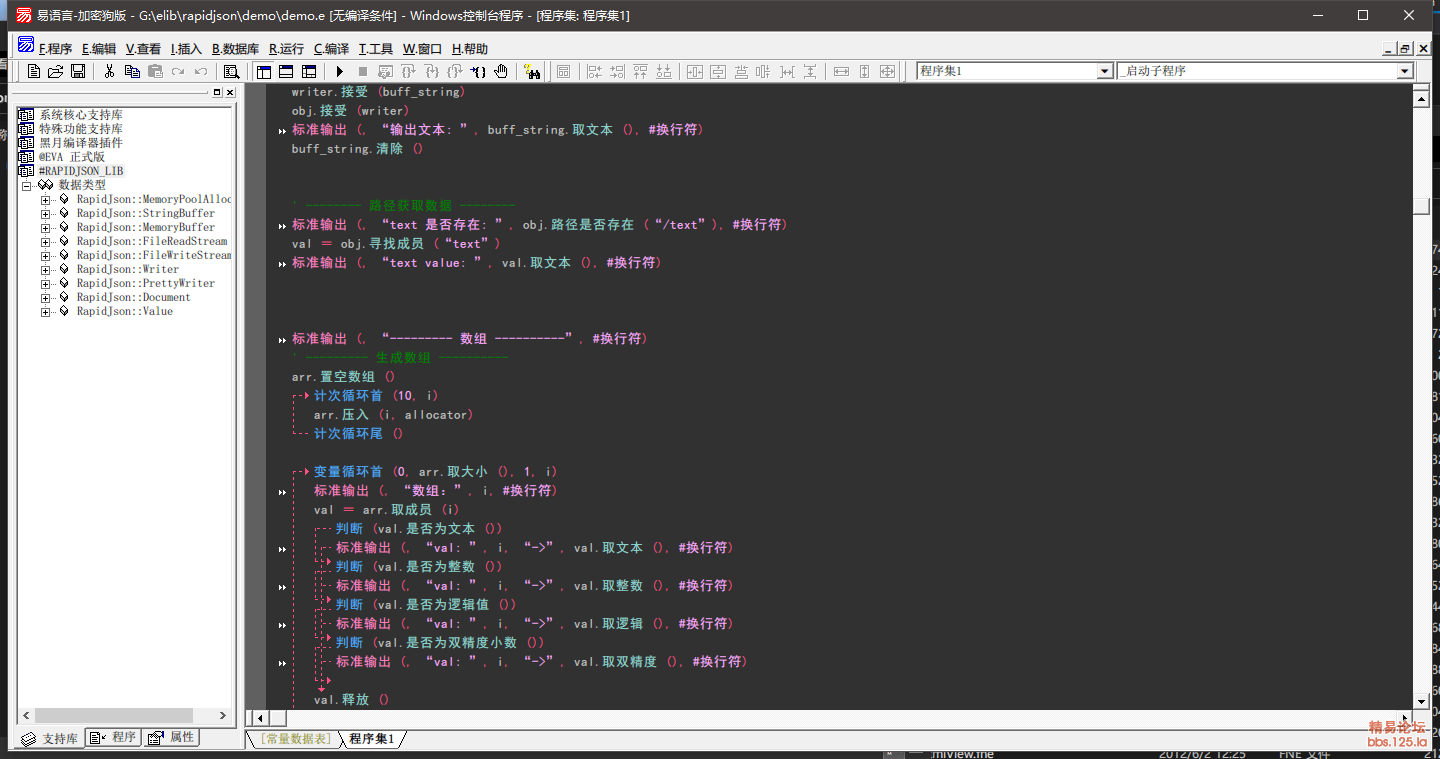The height and width of the screenshot is (759, 1440).
Task: Expand RapidJson::Document node
Action: 46,297
